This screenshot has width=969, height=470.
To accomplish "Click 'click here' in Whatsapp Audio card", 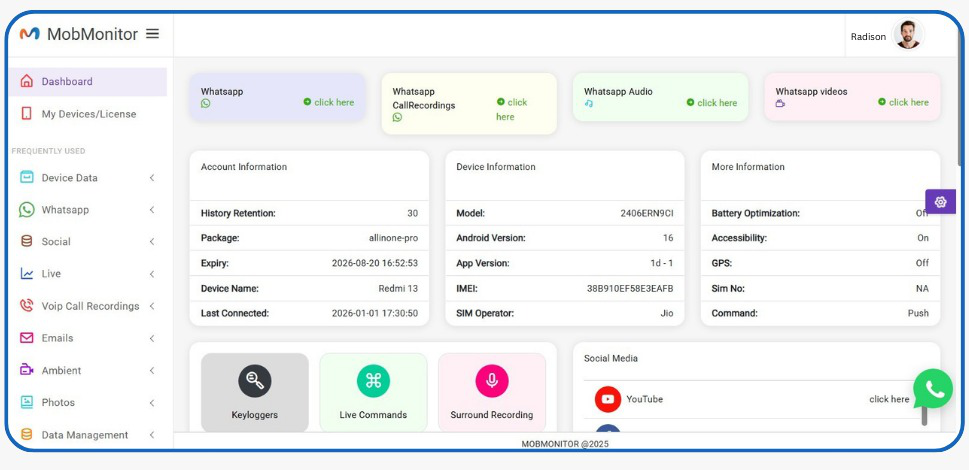I will (x=712, y=103).
